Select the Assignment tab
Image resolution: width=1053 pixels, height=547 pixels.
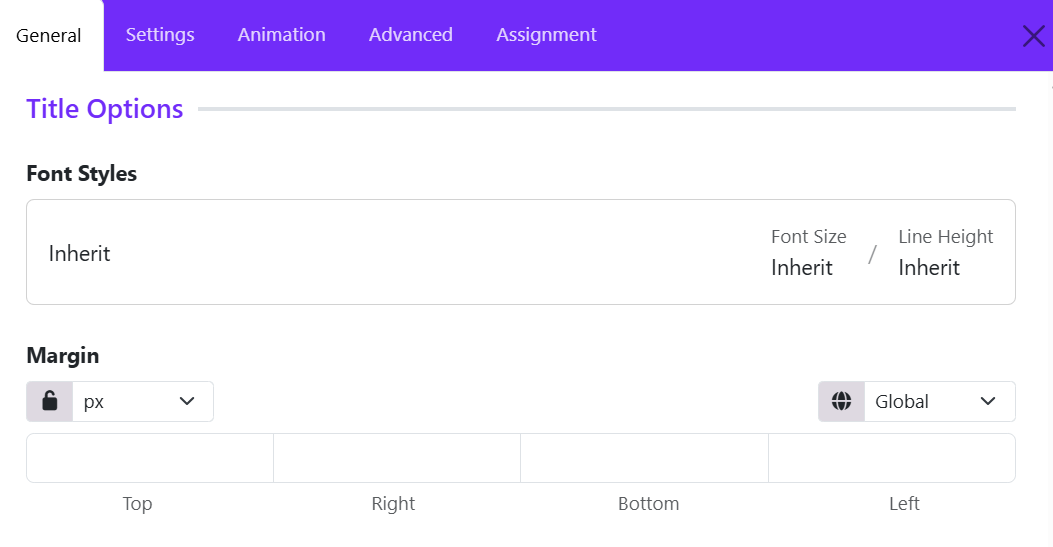pyautogui.click(x=546, y=35)
